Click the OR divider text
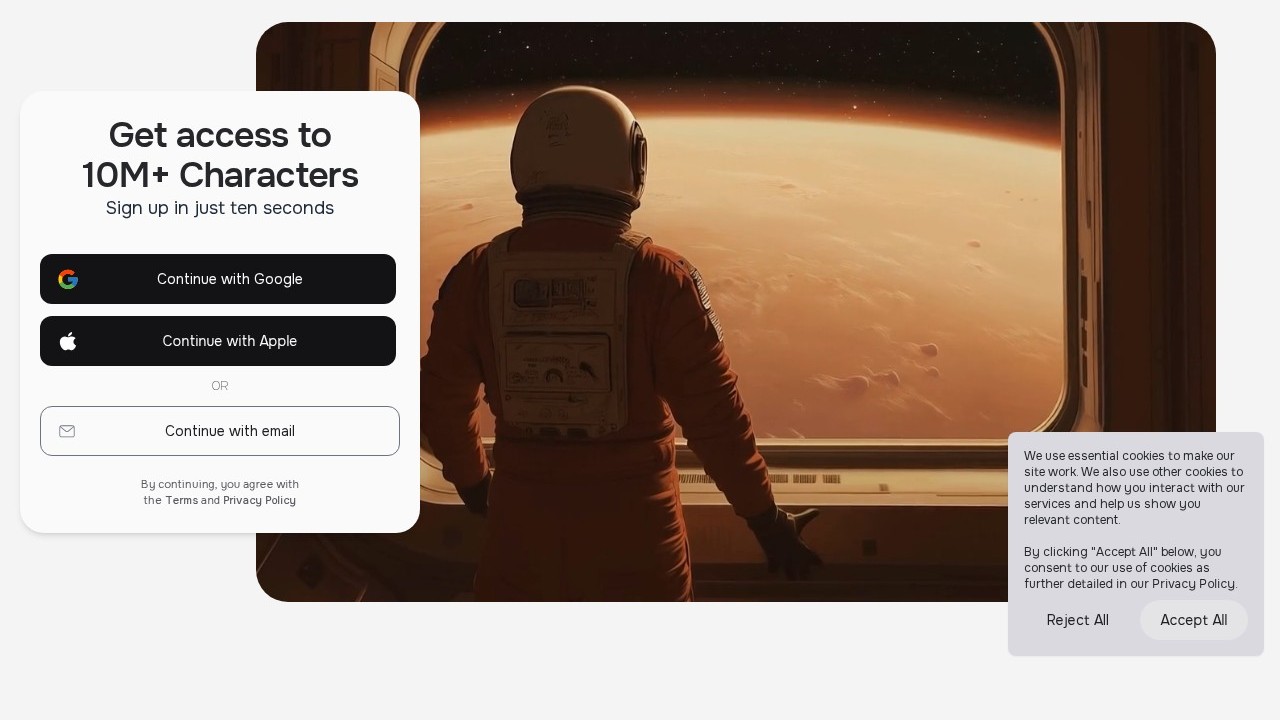 click(x=220, y=386)
